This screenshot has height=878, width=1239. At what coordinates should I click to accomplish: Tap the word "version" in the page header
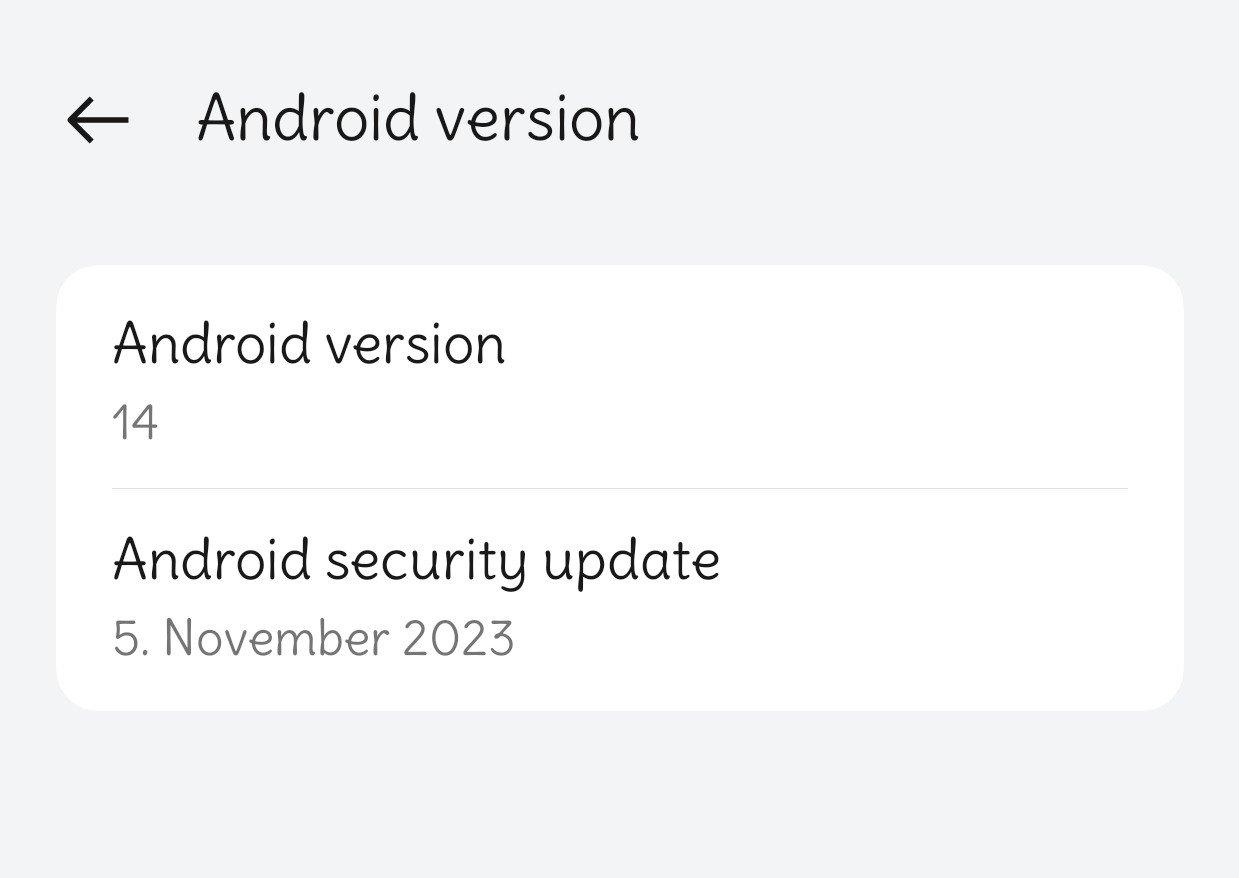539,120
